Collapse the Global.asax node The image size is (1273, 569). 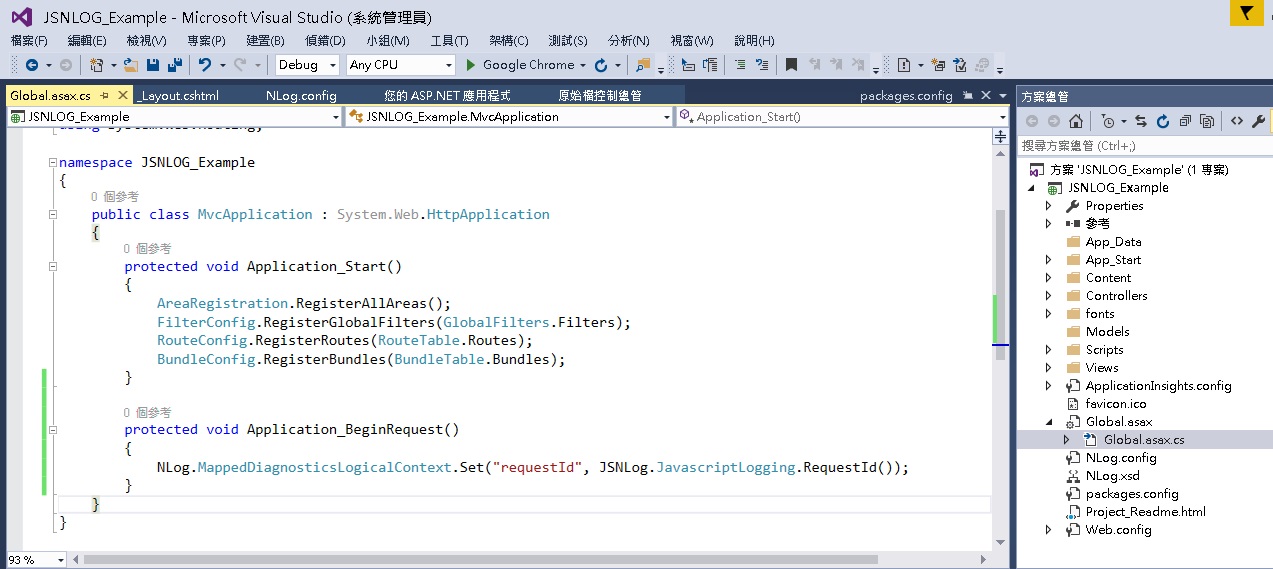click(x=1048, y=422)
